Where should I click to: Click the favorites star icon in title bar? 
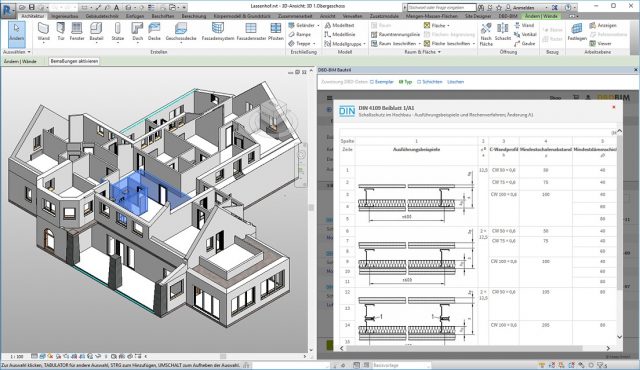(499, 7)
